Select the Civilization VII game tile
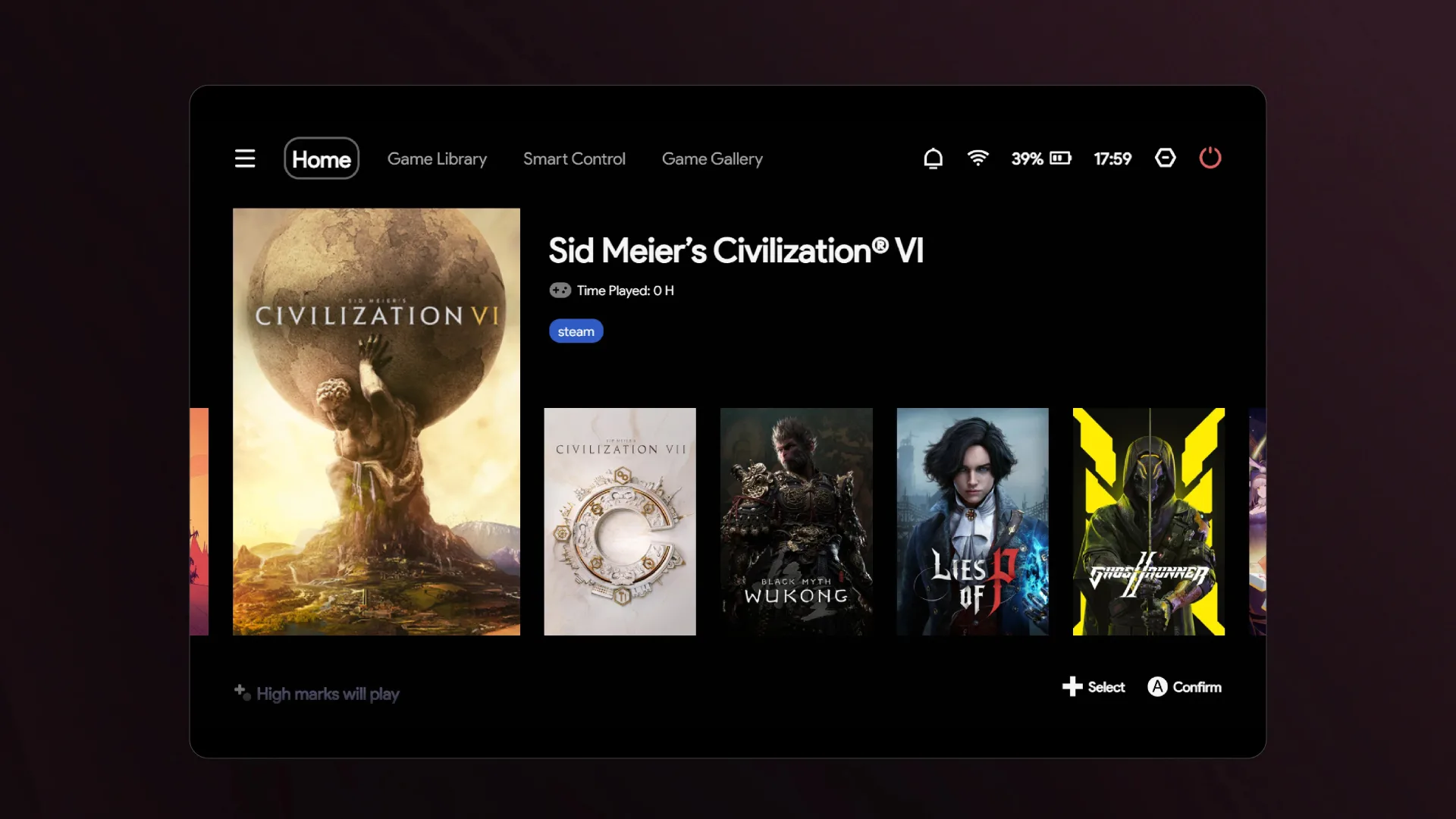Viewport: 1456px width, 819px height. (x=620, y=522)
